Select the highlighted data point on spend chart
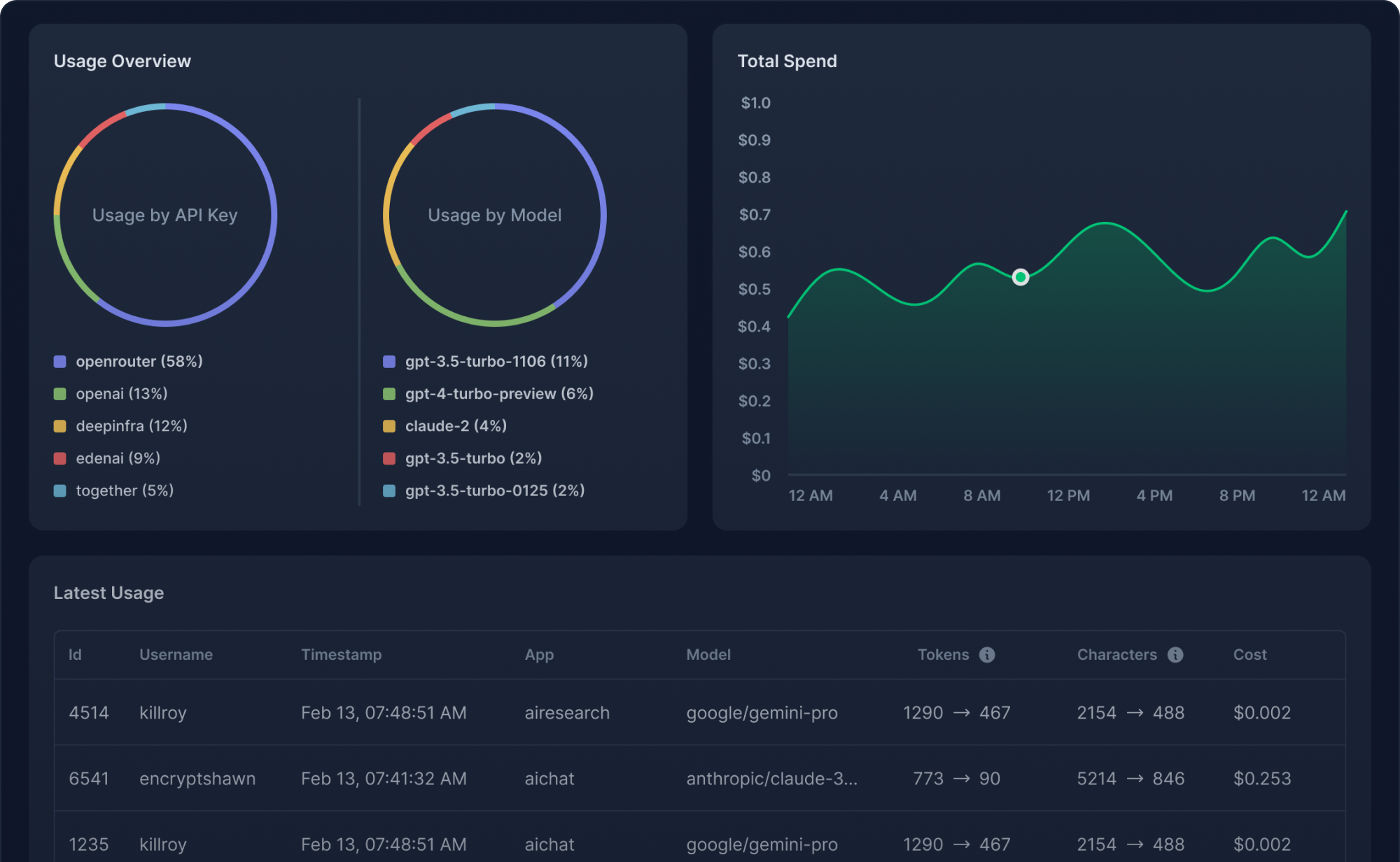Viewport: 1400px width, 862px height. [1021, 277]
